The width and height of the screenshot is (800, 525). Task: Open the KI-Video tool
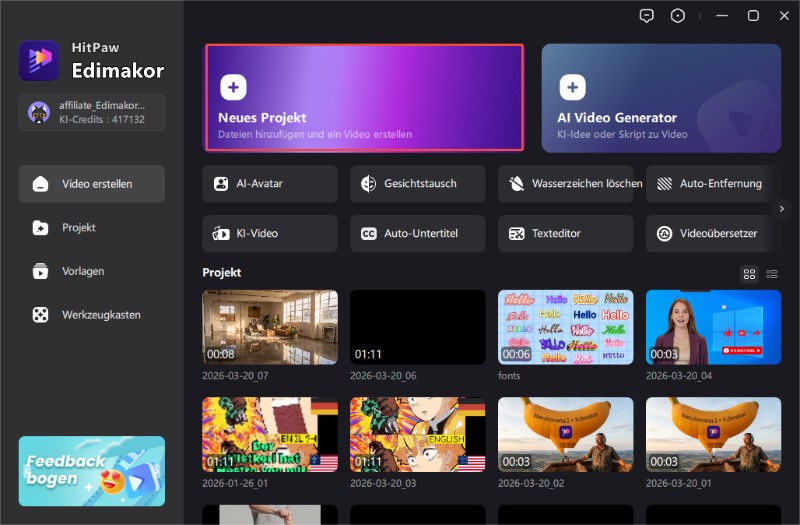[x=269, y=233]
